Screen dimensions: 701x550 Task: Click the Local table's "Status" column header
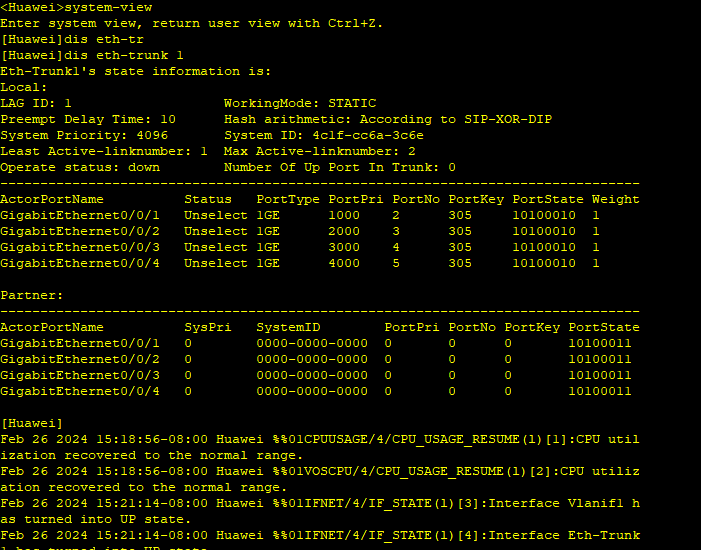pyautogui.click(x=208, y=199)
